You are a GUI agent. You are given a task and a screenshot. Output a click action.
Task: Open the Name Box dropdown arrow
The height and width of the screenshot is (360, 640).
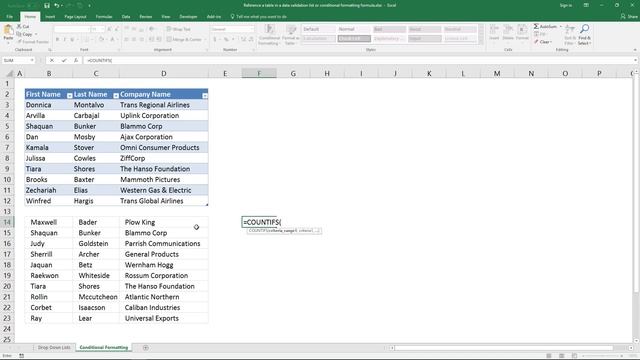(31, 60)
